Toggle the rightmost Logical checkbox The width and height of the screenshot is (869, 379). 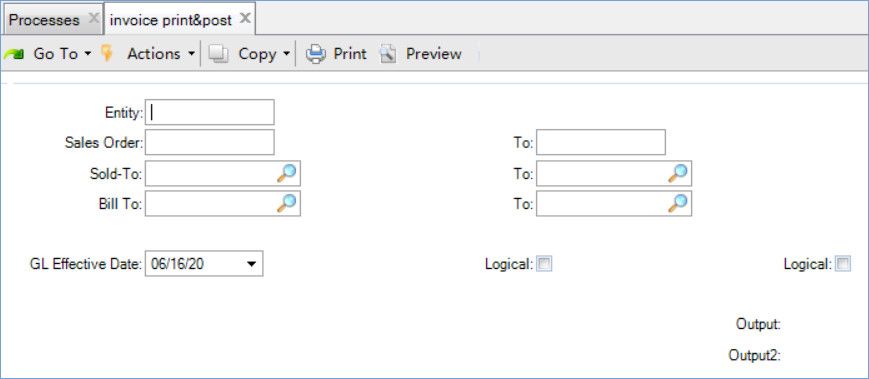[x=844, y=264]
